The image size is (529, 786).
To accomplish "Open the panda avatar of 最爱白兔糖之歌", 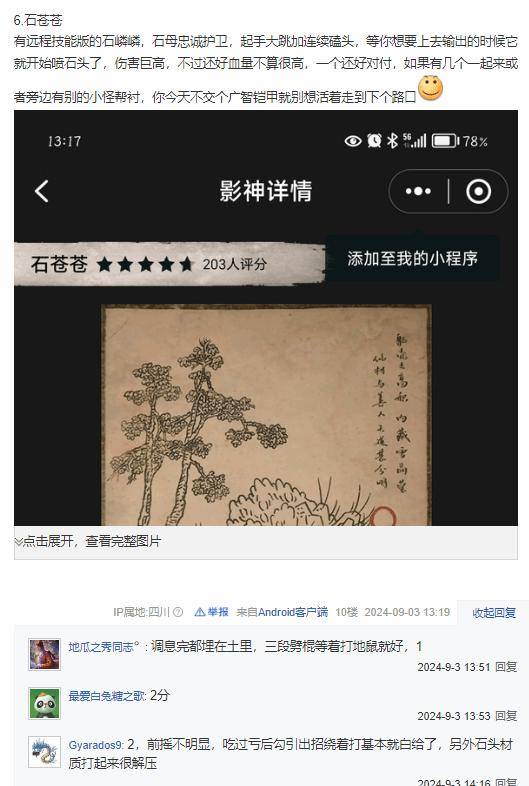I will [x=45, y=703].
